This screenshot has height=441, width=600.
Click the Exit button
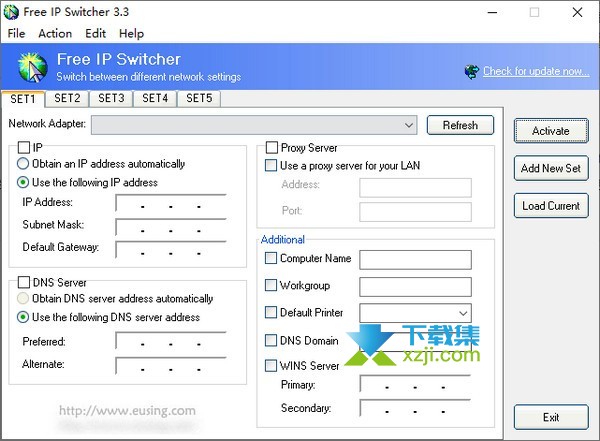[551, 417]
